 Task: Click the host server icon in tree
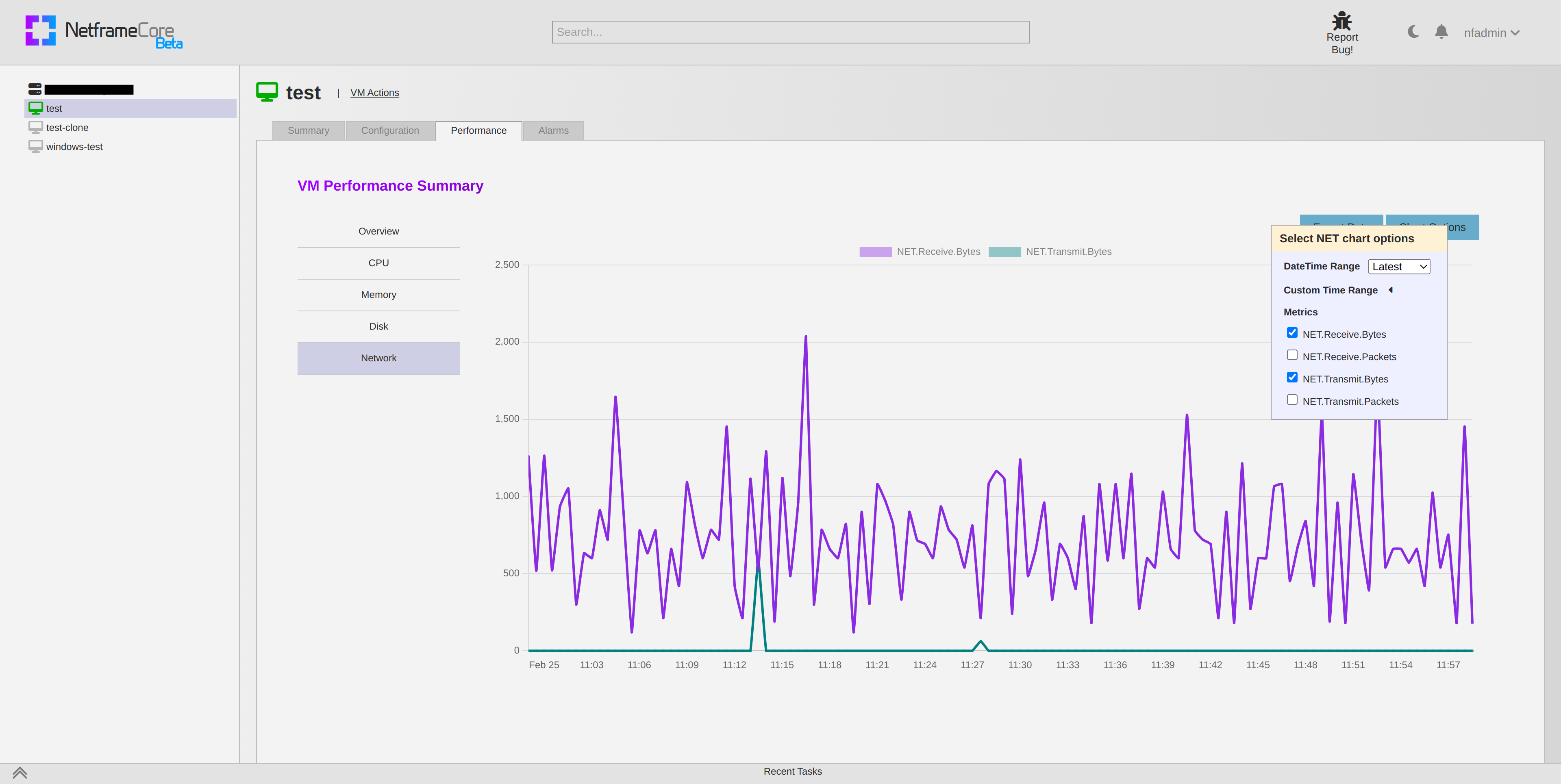coord(35,89)
